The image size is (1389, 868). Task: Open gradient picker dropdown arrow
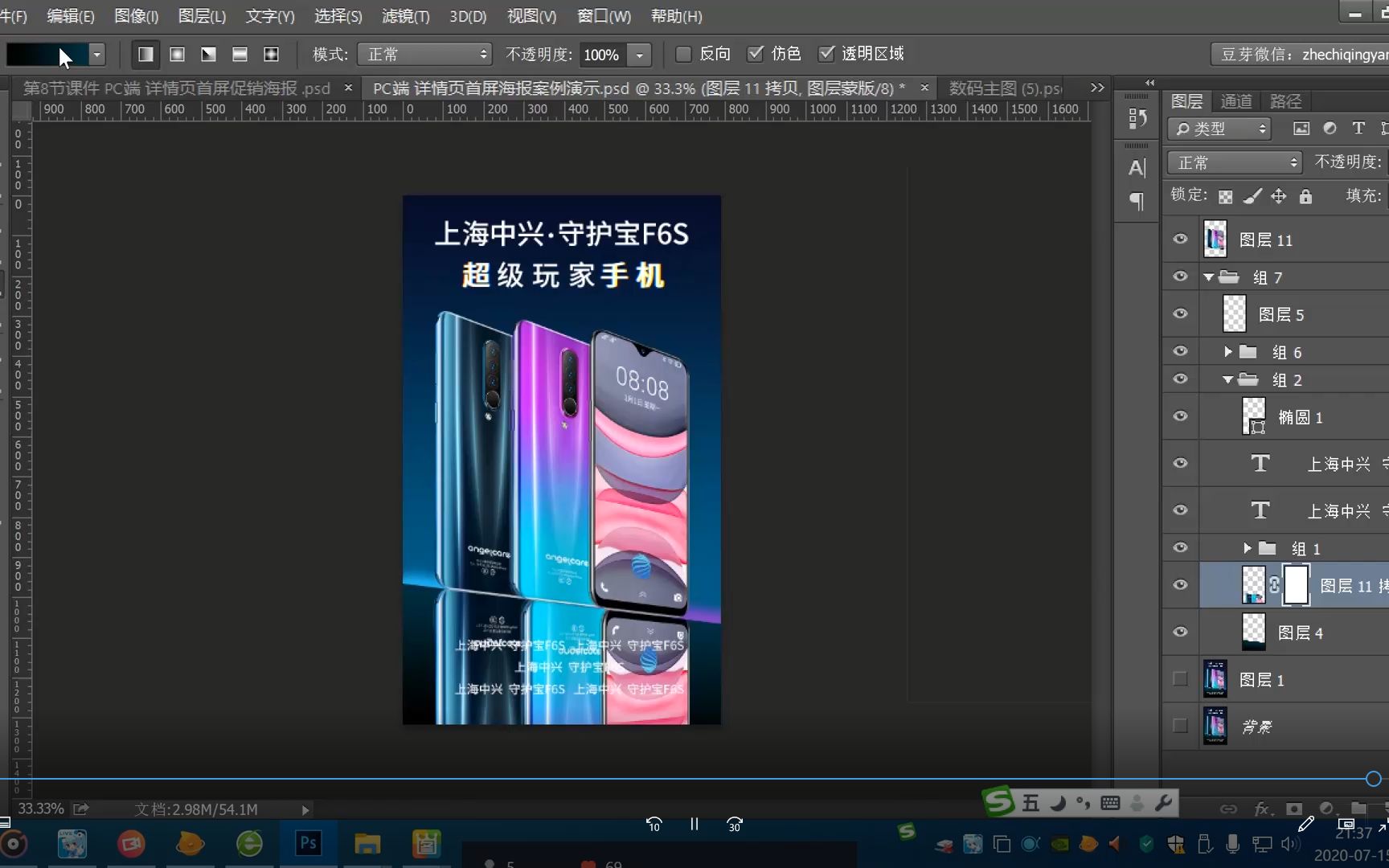97,54
